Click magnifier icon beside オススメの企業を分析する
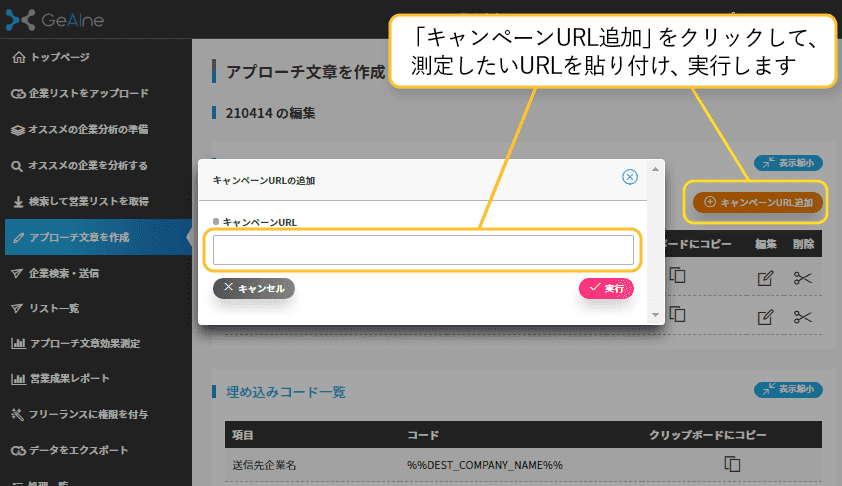Viewport: 842px width, 486px height. tap(17, 166)
